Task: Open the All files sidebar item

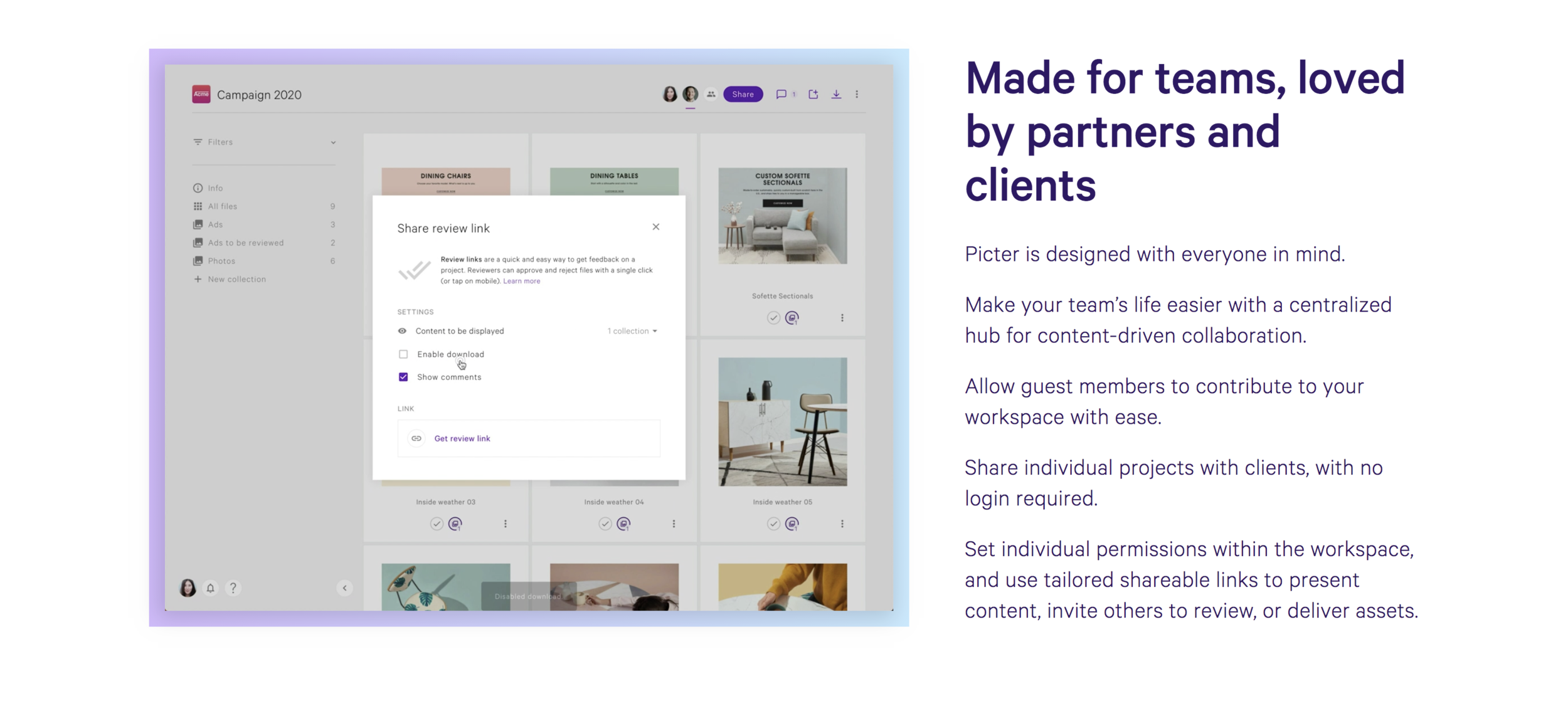Action: (223, 206)
